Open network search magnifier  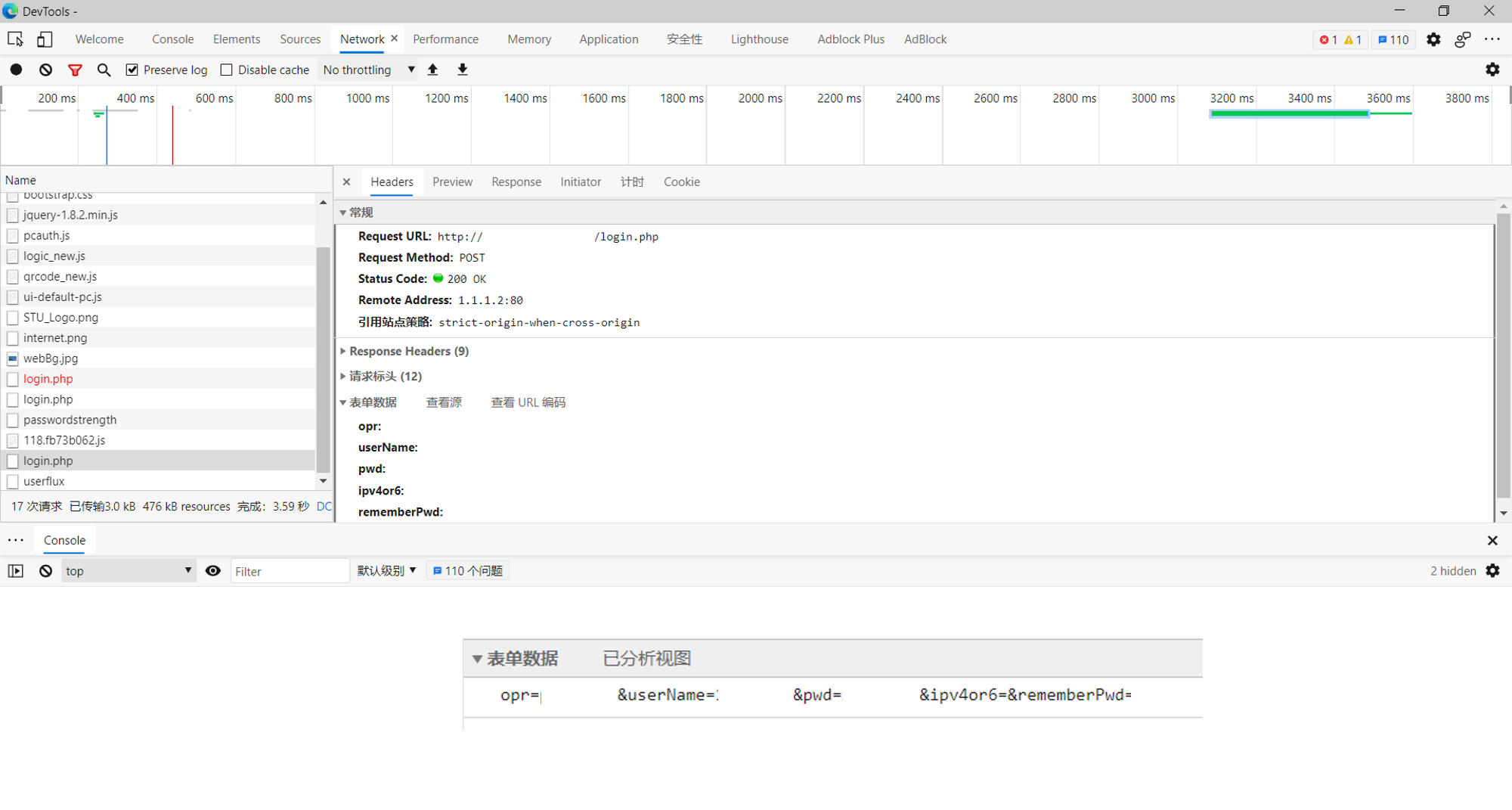click(104, 70)
